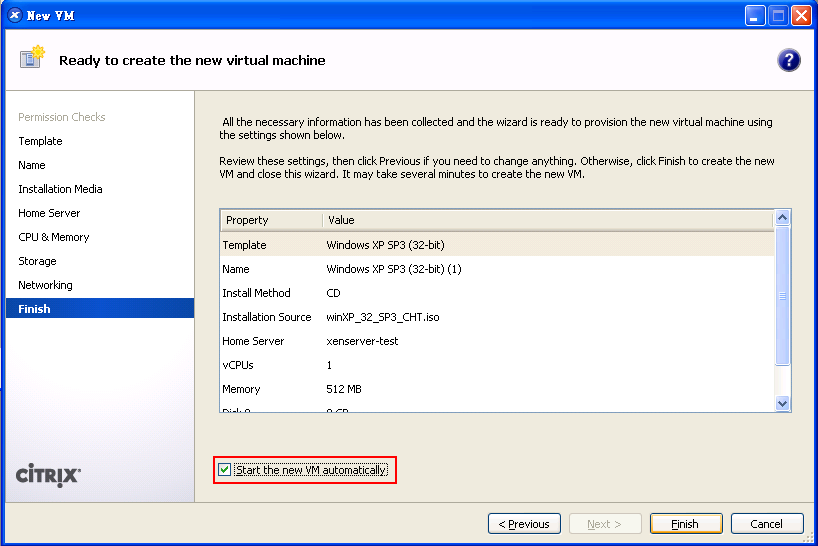Click the value Windows XP SP3 (32-bit) (1)

(394, 269)
